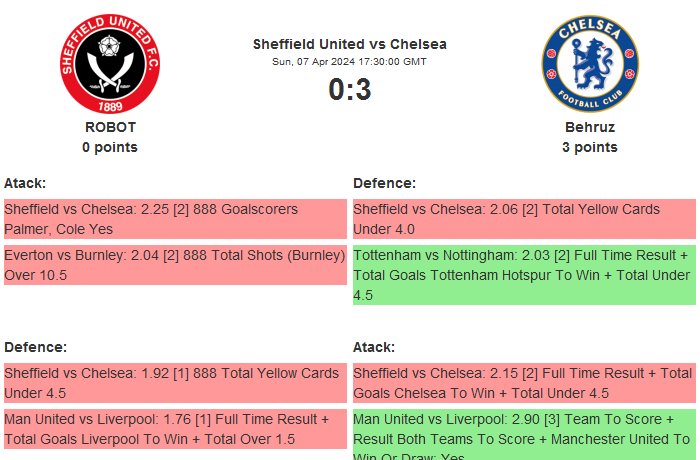Viewport: 700px width, 460px height.
Task: Click the Chelsea Football Club logo
Action: 589,63
